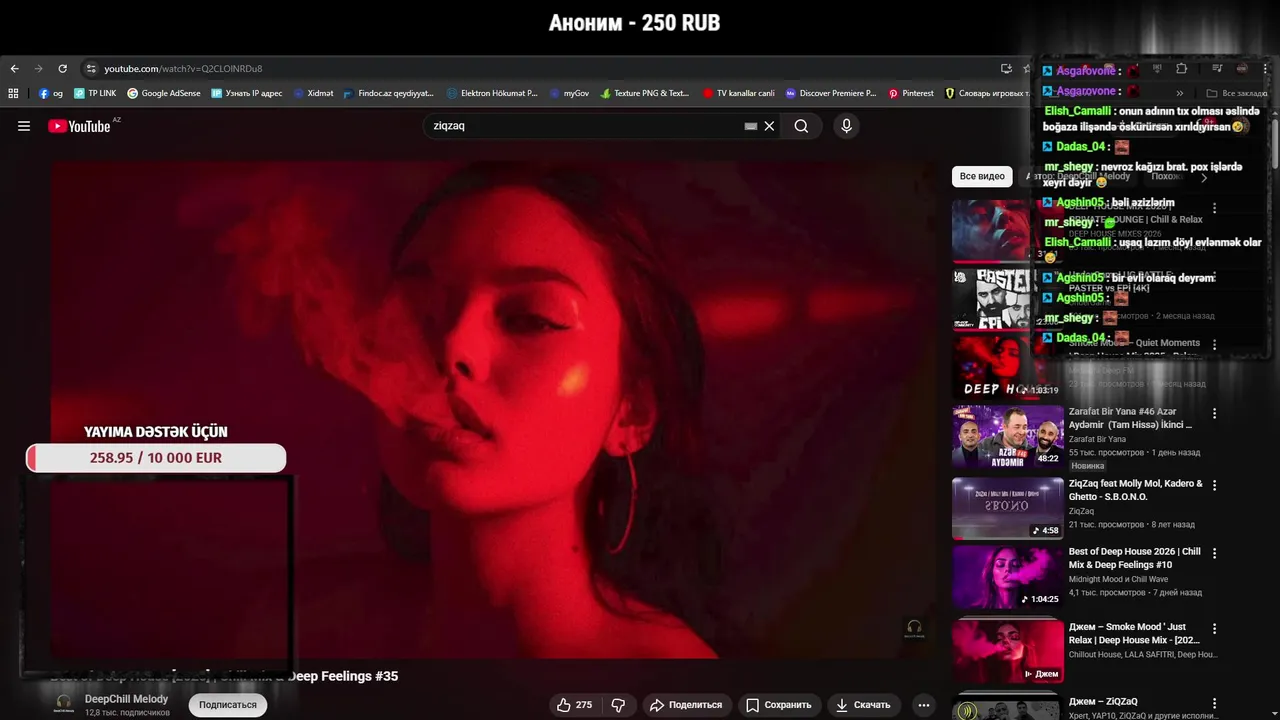Viewport: 1280px width, 720px height.
Task: Open DeepChill Melody channel avatar
Action: (64, 704)
